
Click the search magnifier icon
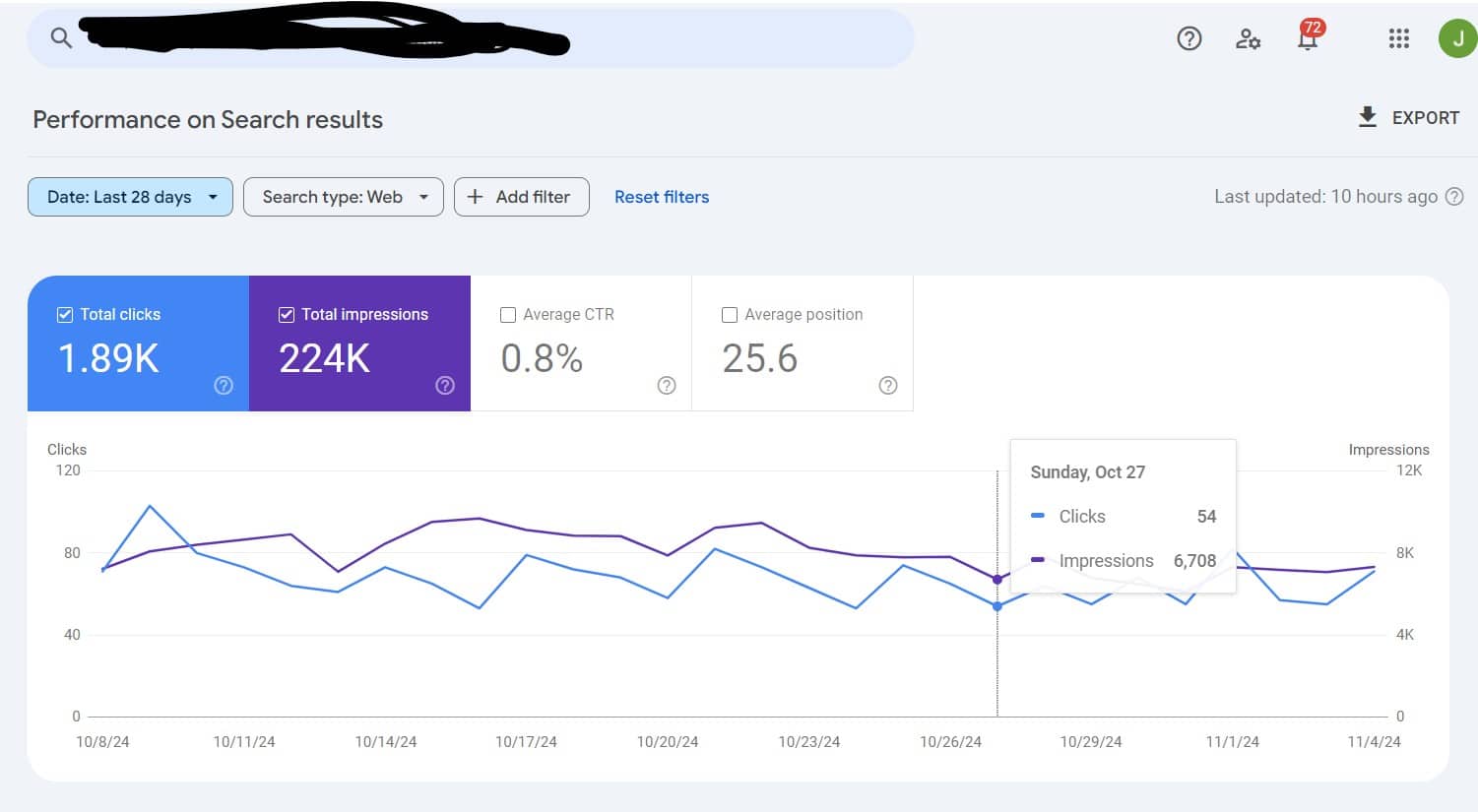(x=61, y=38)
